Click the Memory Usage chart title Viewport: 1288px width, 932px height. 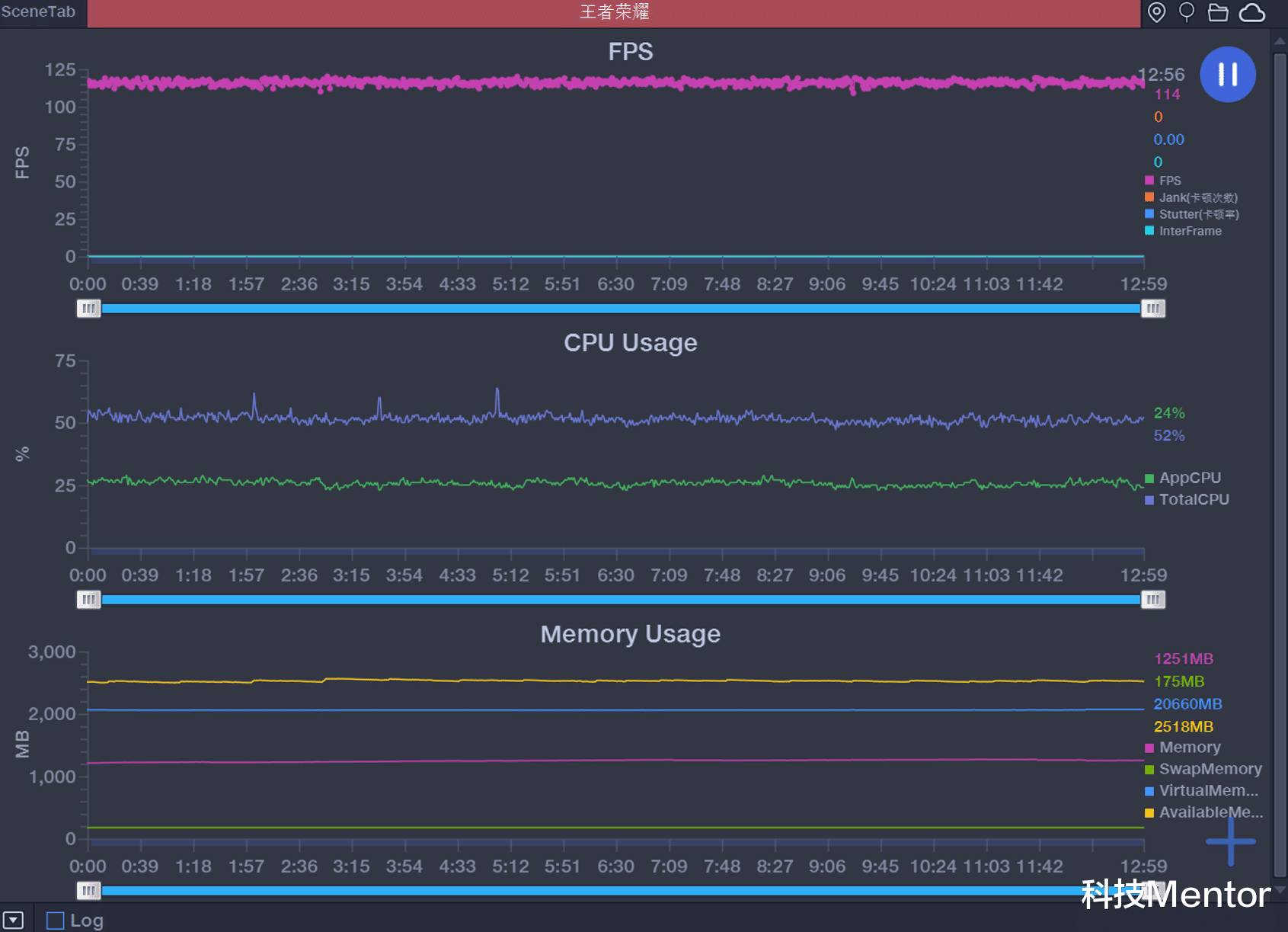coord(631,634)
